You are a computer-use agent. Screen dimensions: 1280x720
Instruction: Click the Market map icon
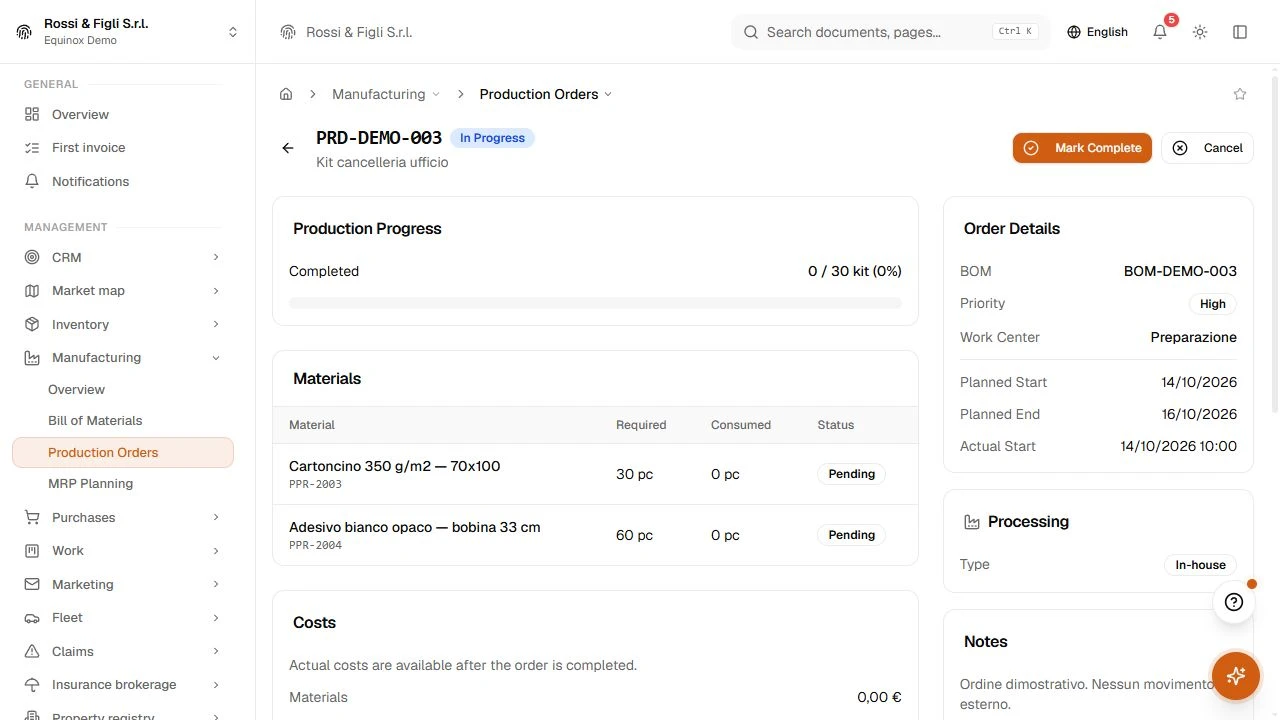click(32, 291)
